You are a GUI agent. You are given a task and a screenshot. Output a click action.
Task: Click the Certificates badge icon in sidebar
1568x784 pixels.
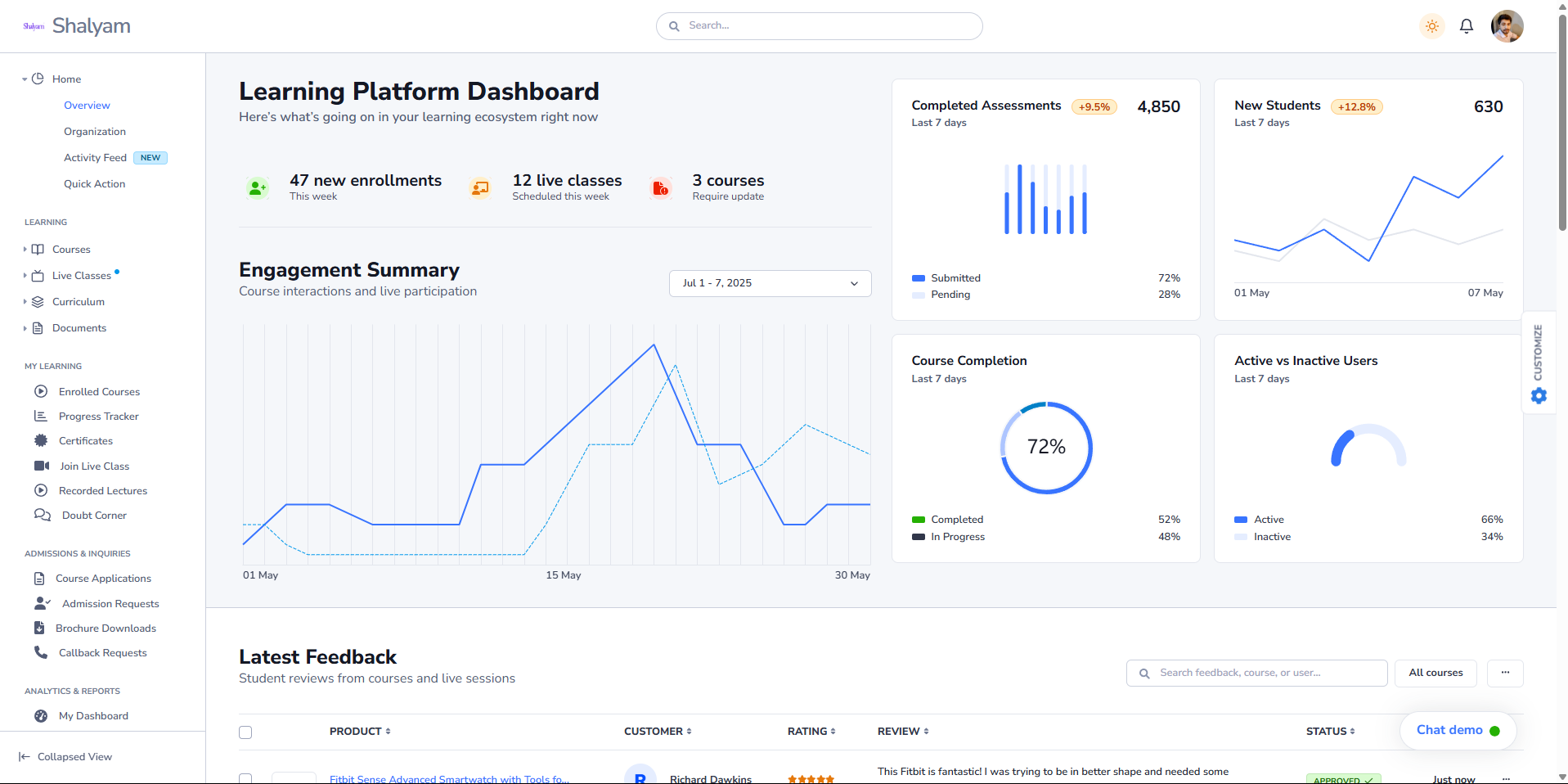(x=41, y=440)
